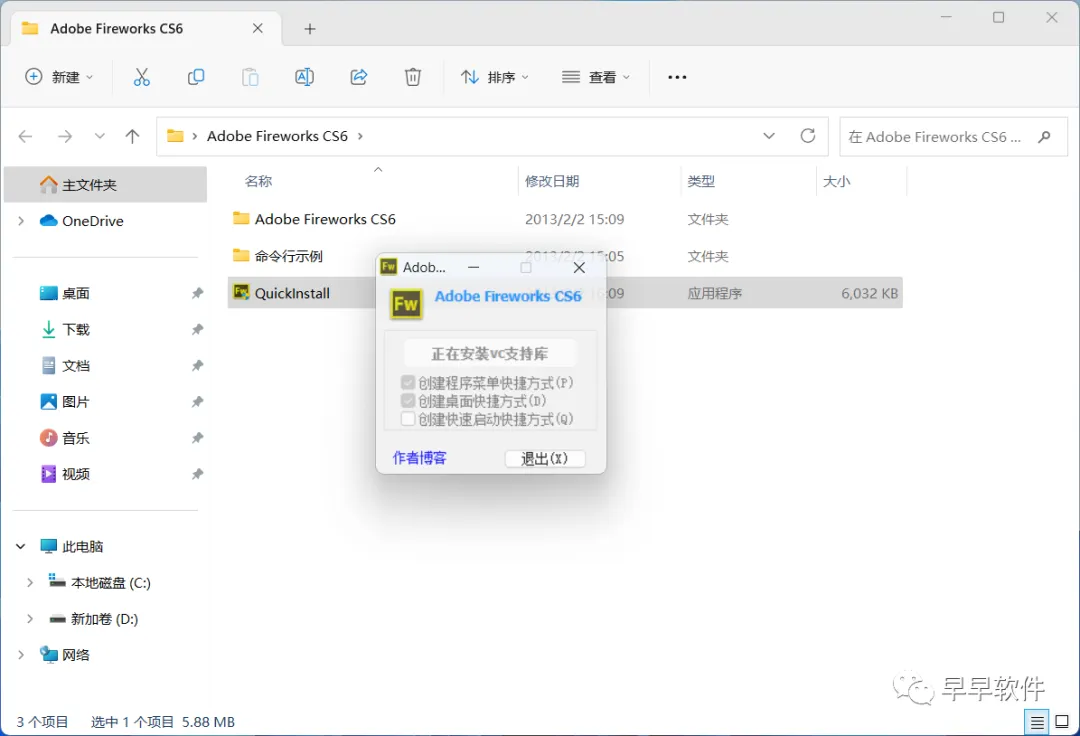Sort by 大小 column header

pyautogui.click(x=837, y=181)
